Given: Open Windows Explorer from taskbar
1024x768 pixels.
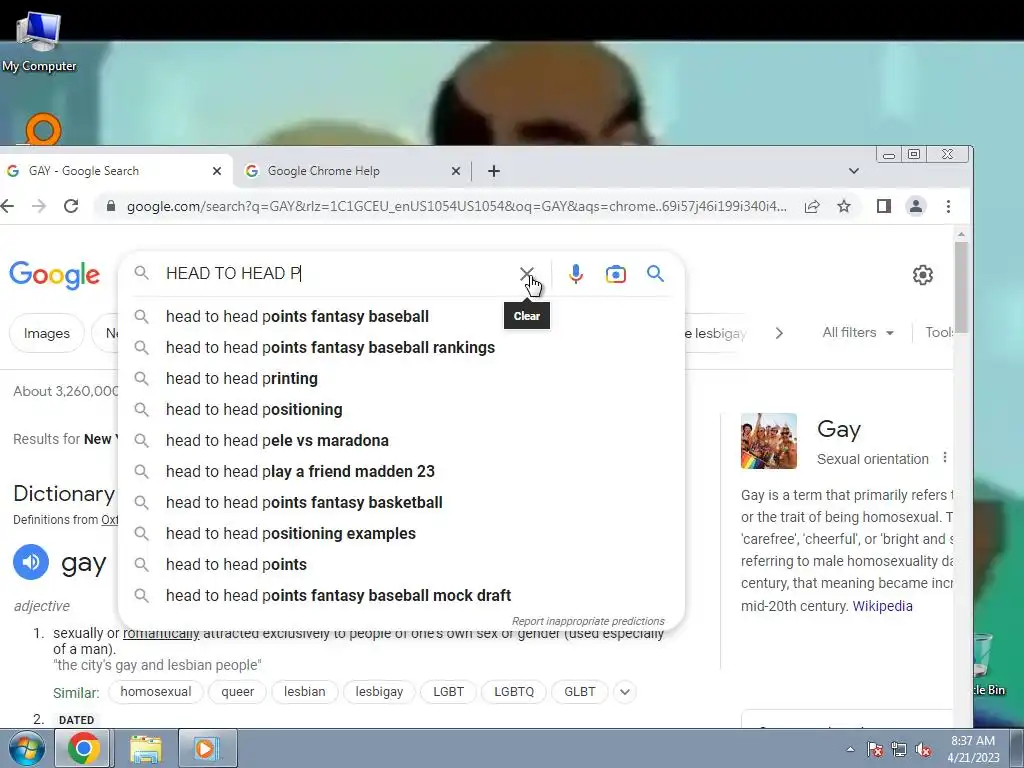Looking at the screenshot, I should (x=146, y=748).
